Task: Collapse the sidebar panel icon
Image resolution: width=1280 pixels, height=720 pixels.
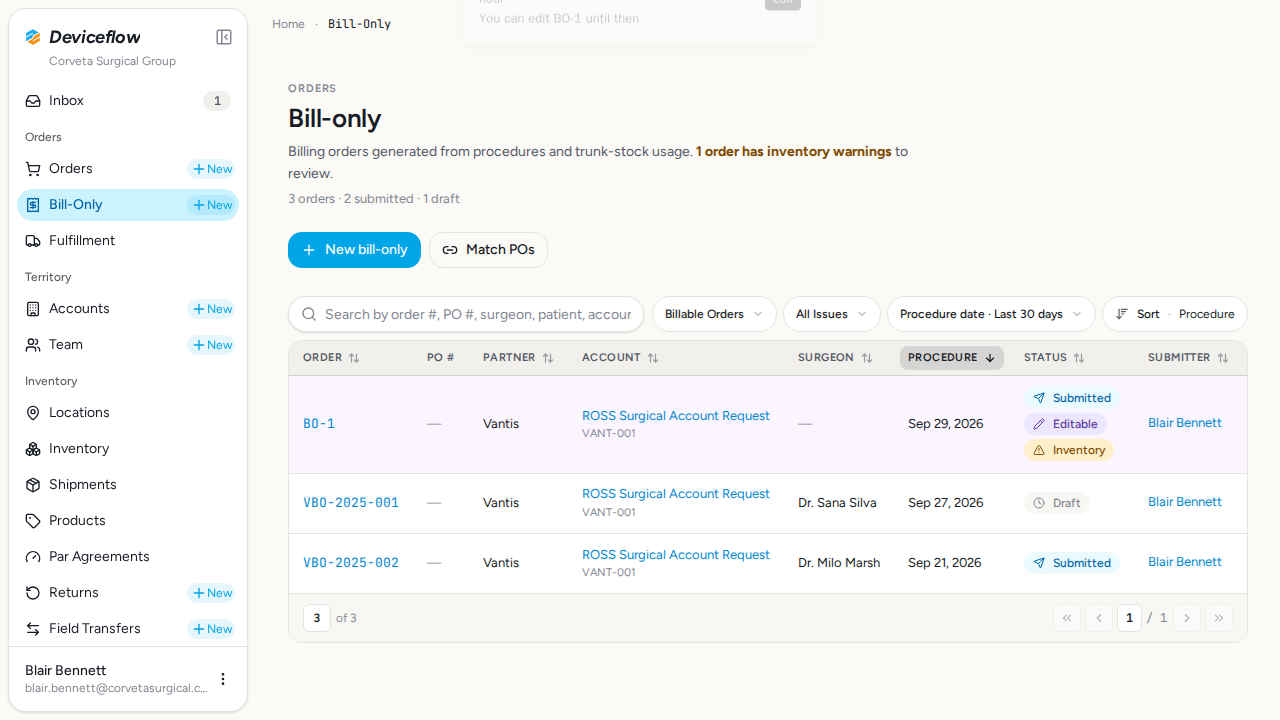Action: (x=224, y=37)
